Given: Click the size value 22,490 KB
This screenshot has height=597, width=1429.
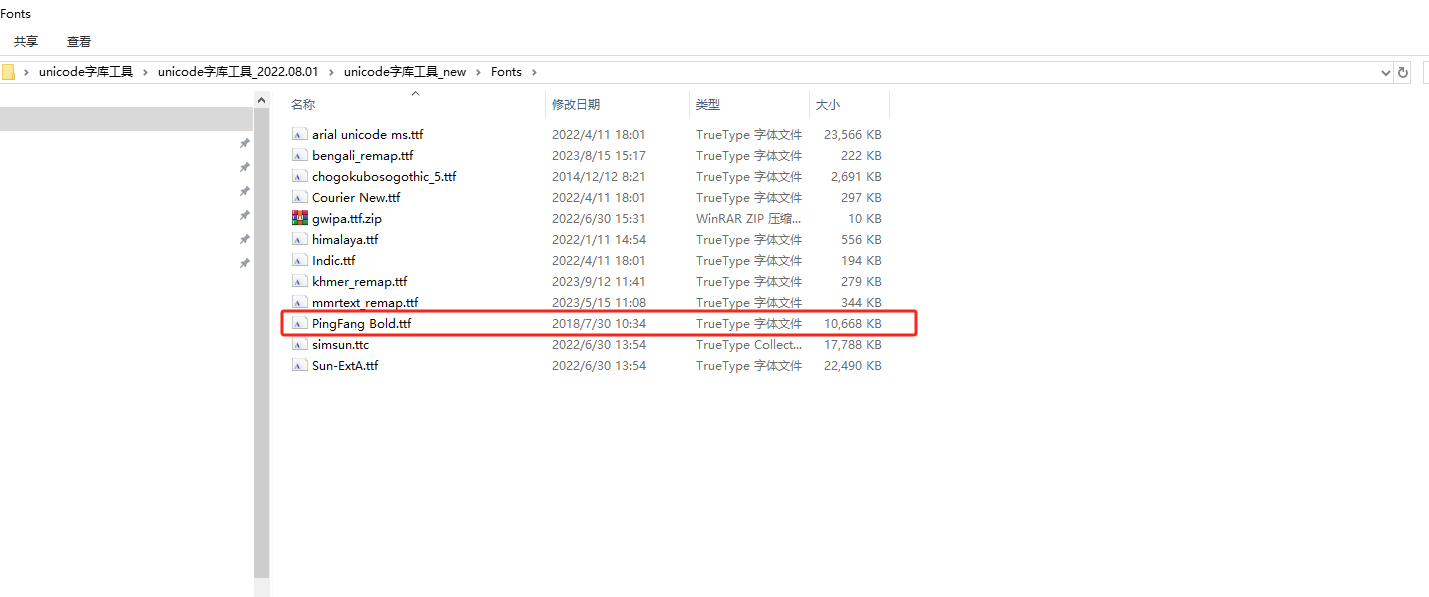Looking at the screenshot, I should click(853, 365).
